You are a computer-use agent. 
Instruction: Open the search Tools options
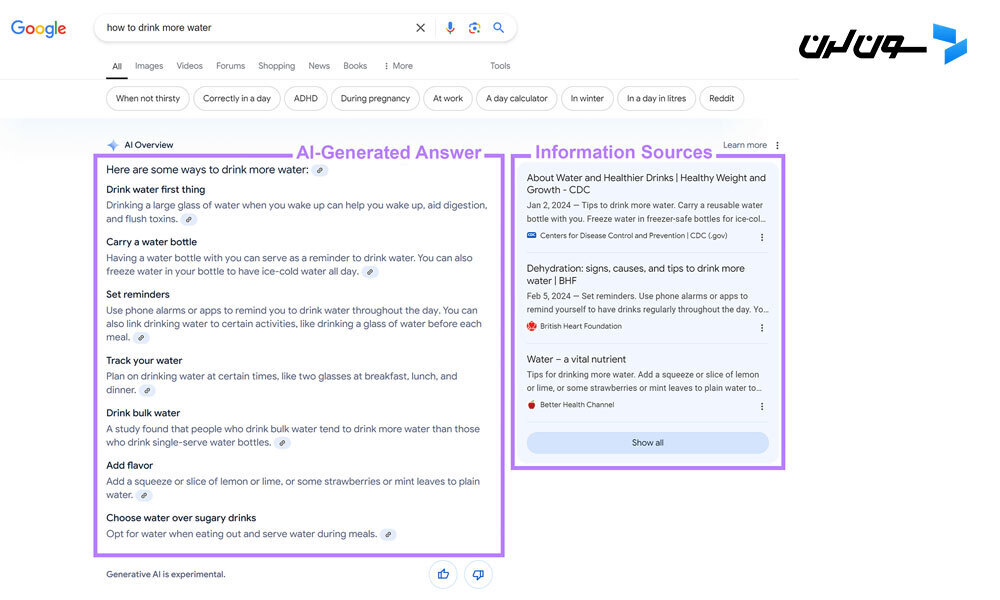coord(500,66)
